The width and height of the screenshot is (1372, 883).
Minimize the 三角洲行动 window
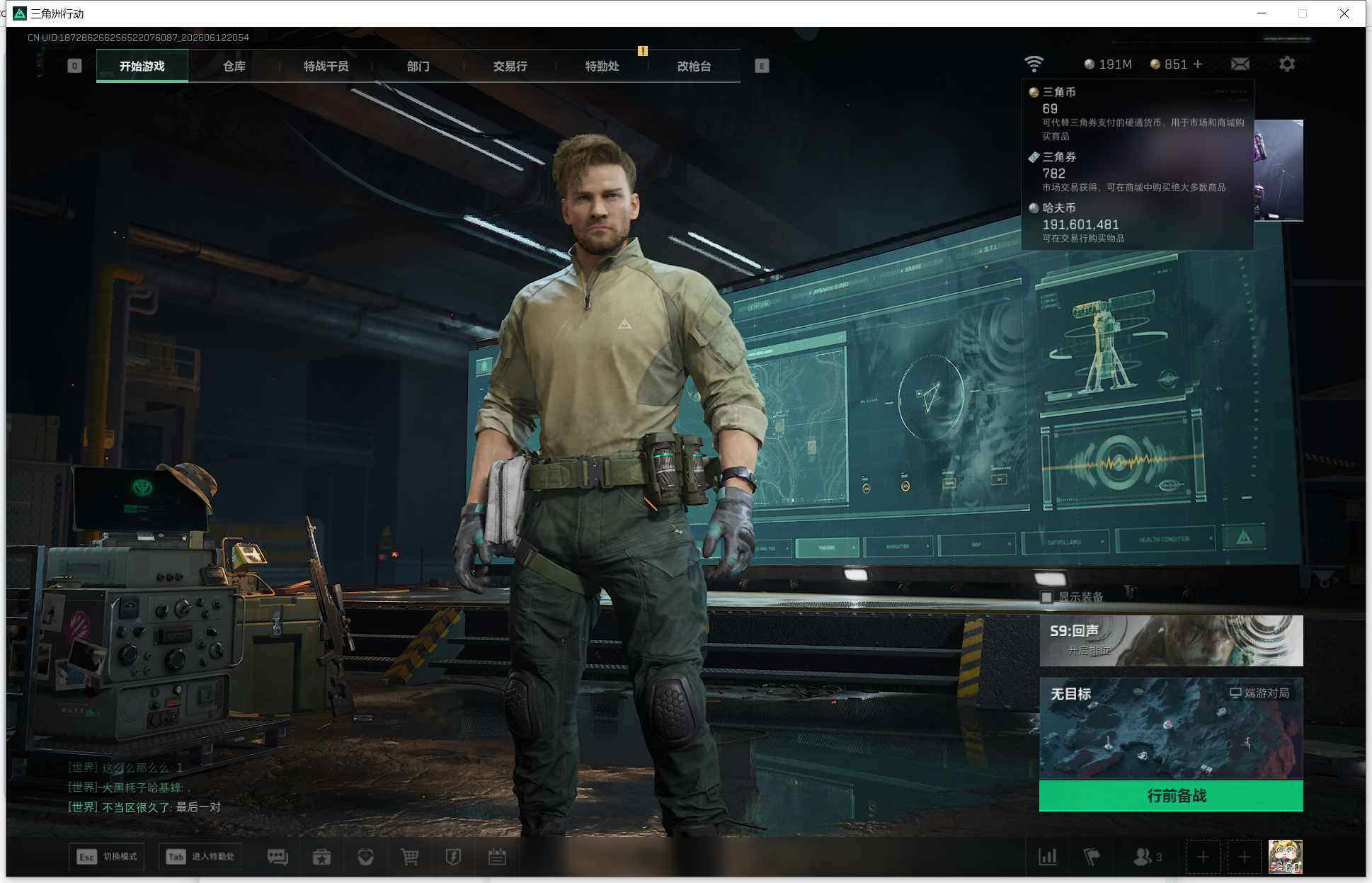tap(1262, 13)
